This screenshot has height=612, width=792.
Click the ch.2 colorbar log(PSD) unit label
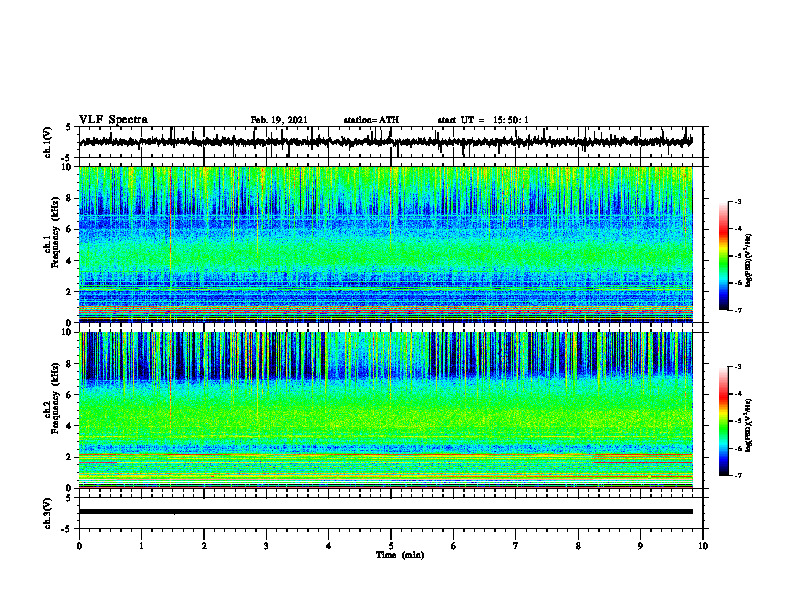pyautogui.click(x=749, y=425)
